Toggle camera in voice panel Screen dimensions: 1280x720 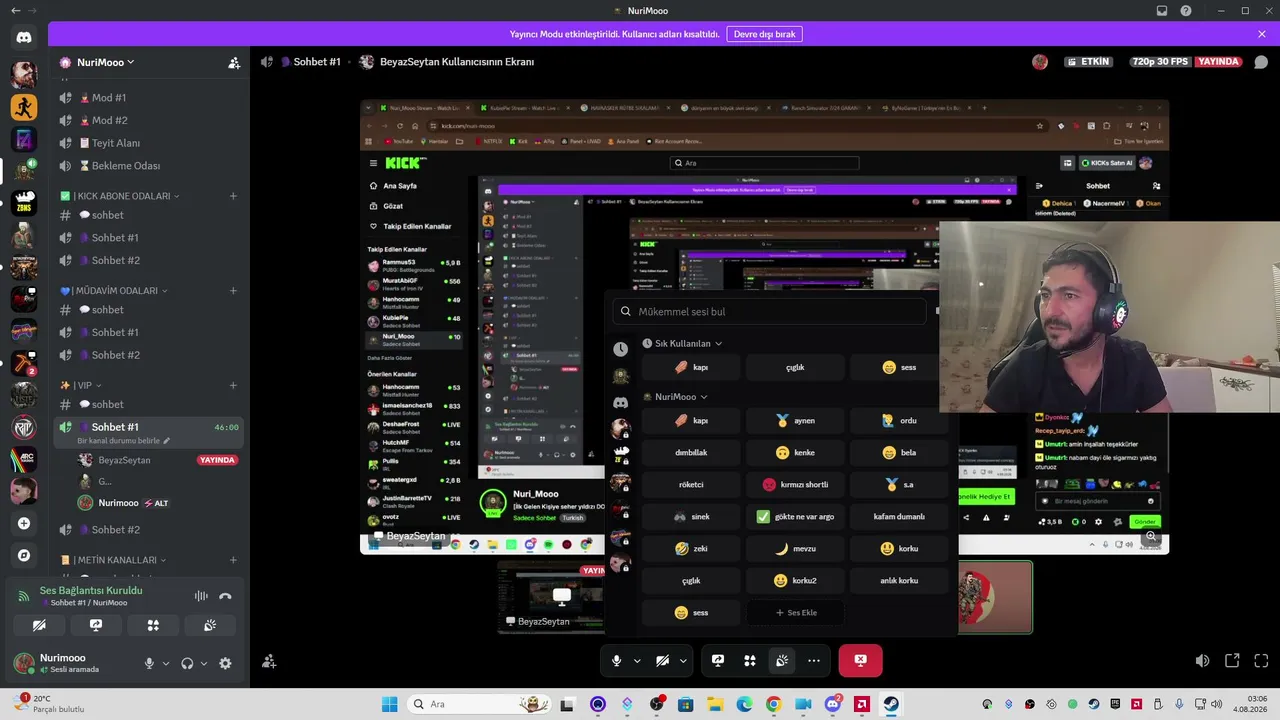coord(39,625)
